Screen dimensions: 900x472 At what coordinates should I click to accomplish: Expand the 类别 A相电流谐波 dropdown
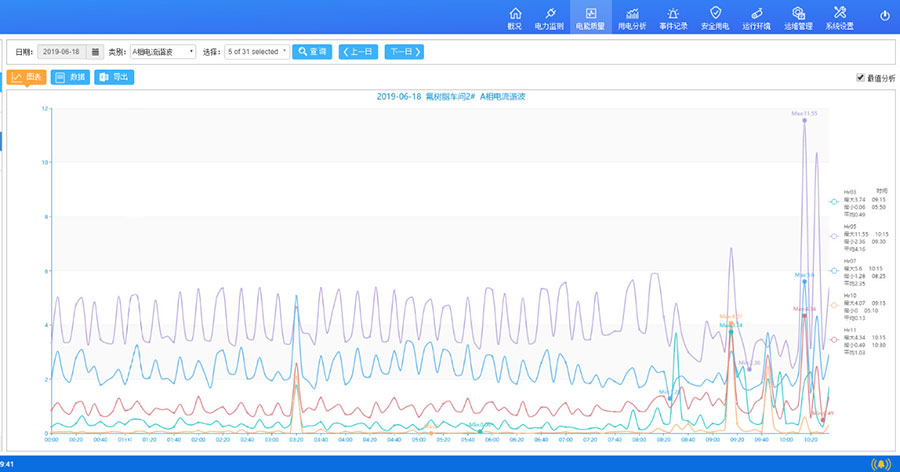click(162, 51)
